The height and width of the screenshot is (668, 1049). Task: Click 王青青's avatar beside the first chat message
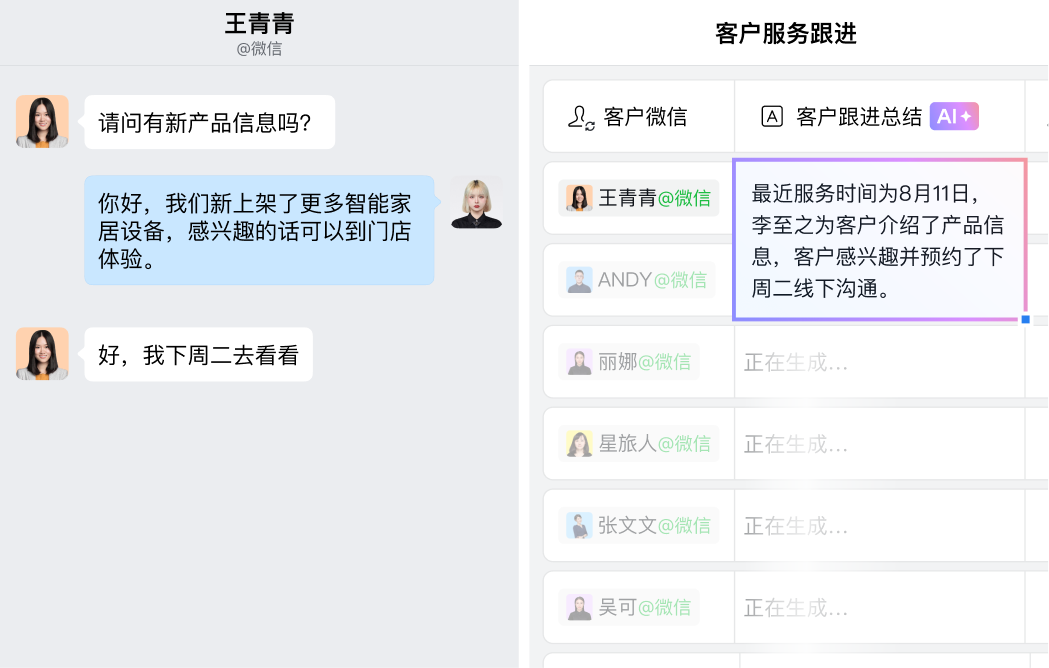[42, 121]
